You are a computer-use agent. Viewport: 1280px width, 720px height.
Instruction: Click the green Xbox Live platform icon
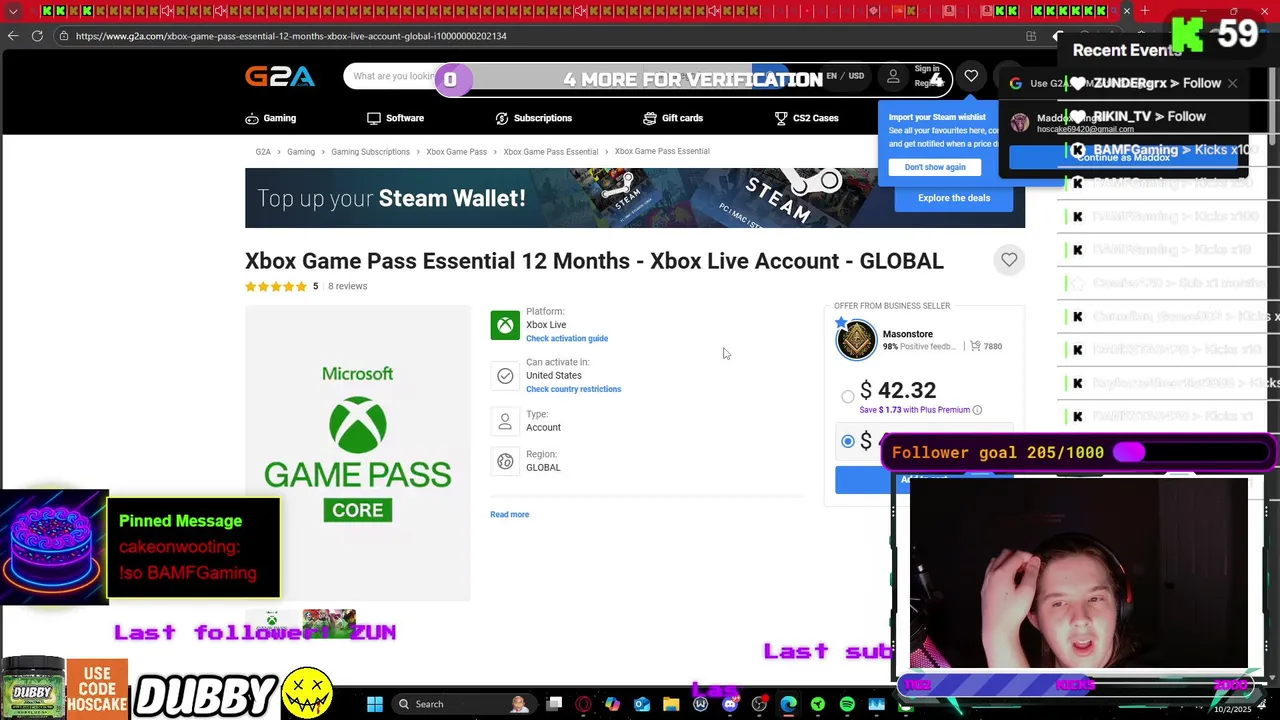click(x=505, y=325)
